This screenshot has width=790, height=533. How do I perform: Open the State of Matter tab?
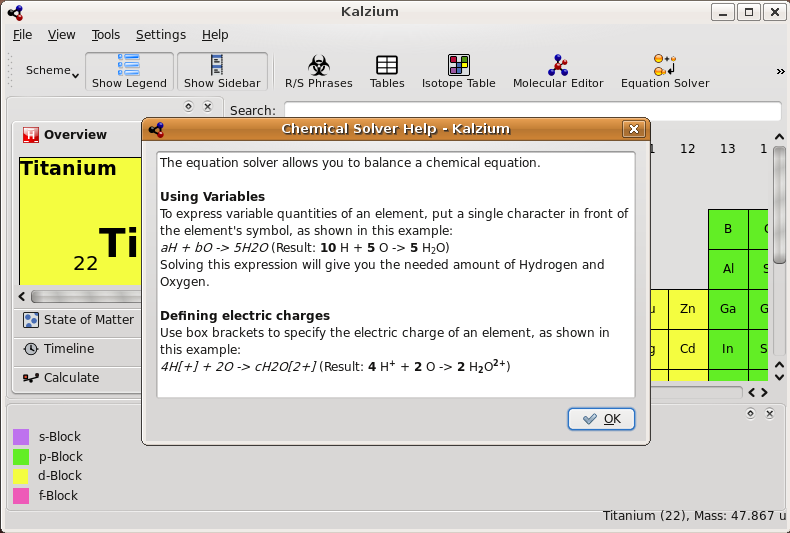[78, 320]
